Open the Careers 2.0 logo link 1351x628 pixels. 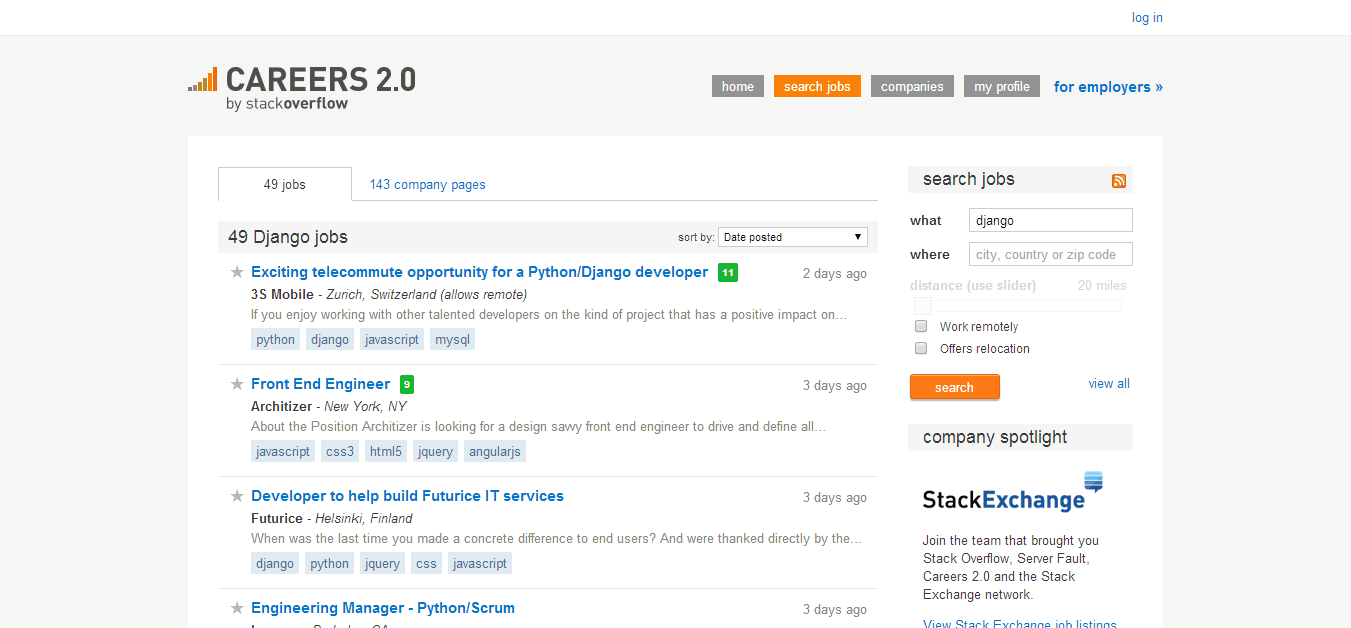tap(302, 88)
